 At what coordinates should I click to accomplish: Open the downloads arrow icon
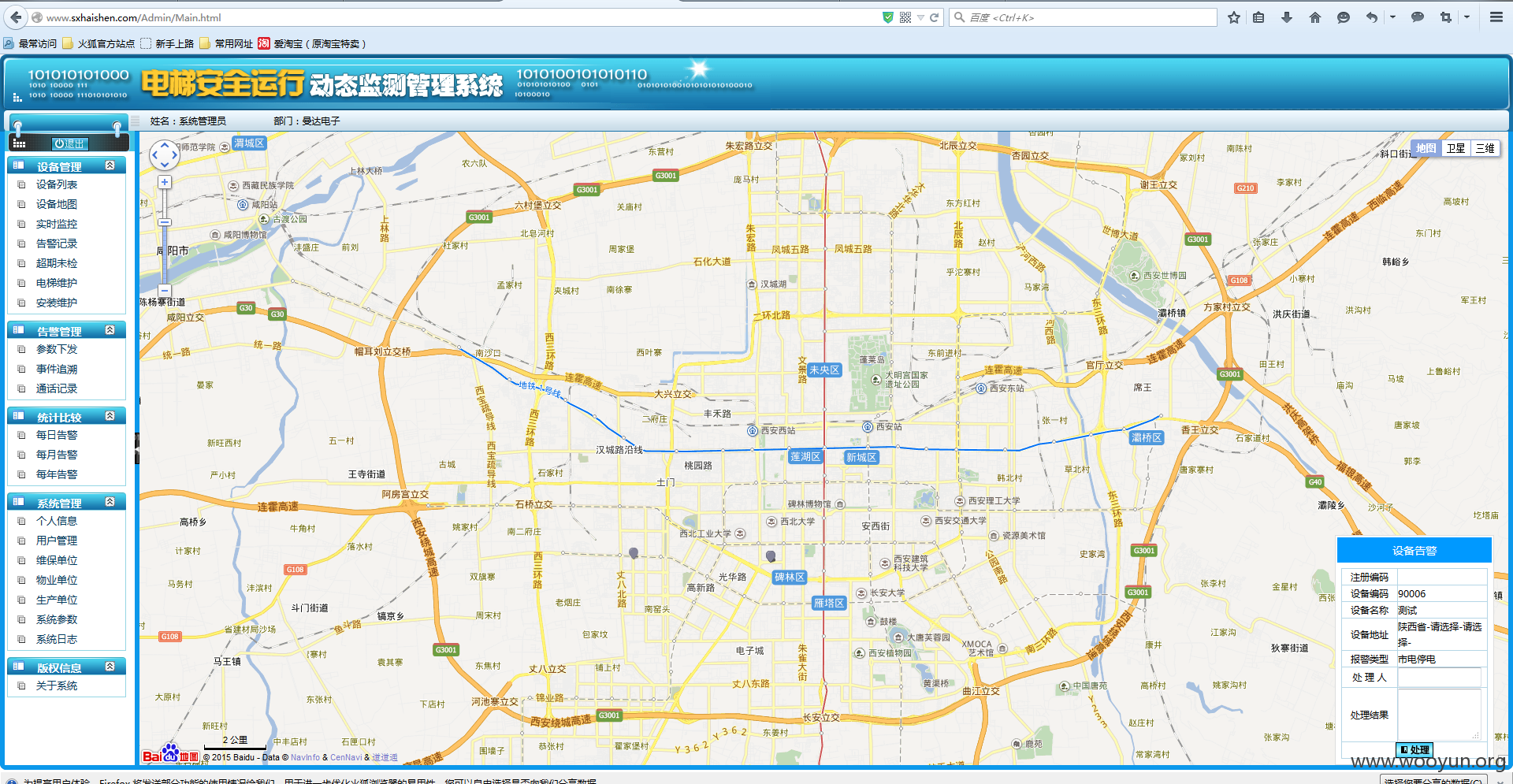click(1287, 17)
